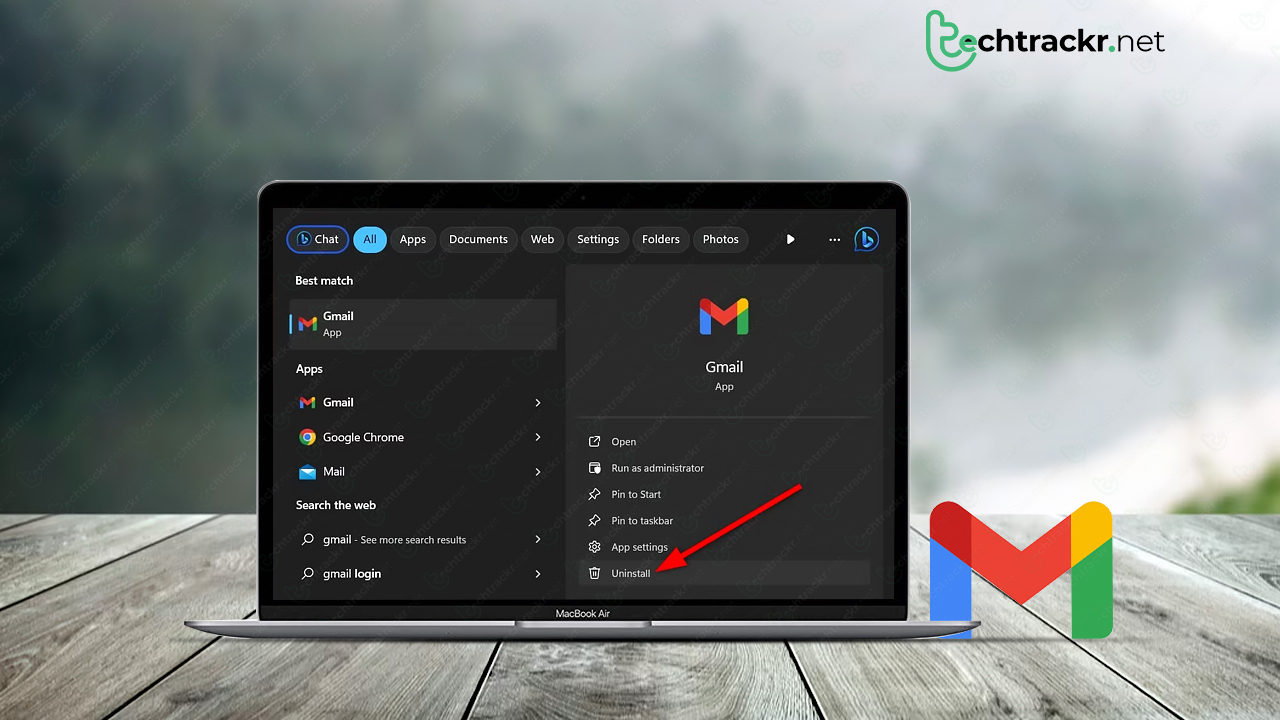Expand the 'gmail - See more search results' chevron

[x=538, y=539]
